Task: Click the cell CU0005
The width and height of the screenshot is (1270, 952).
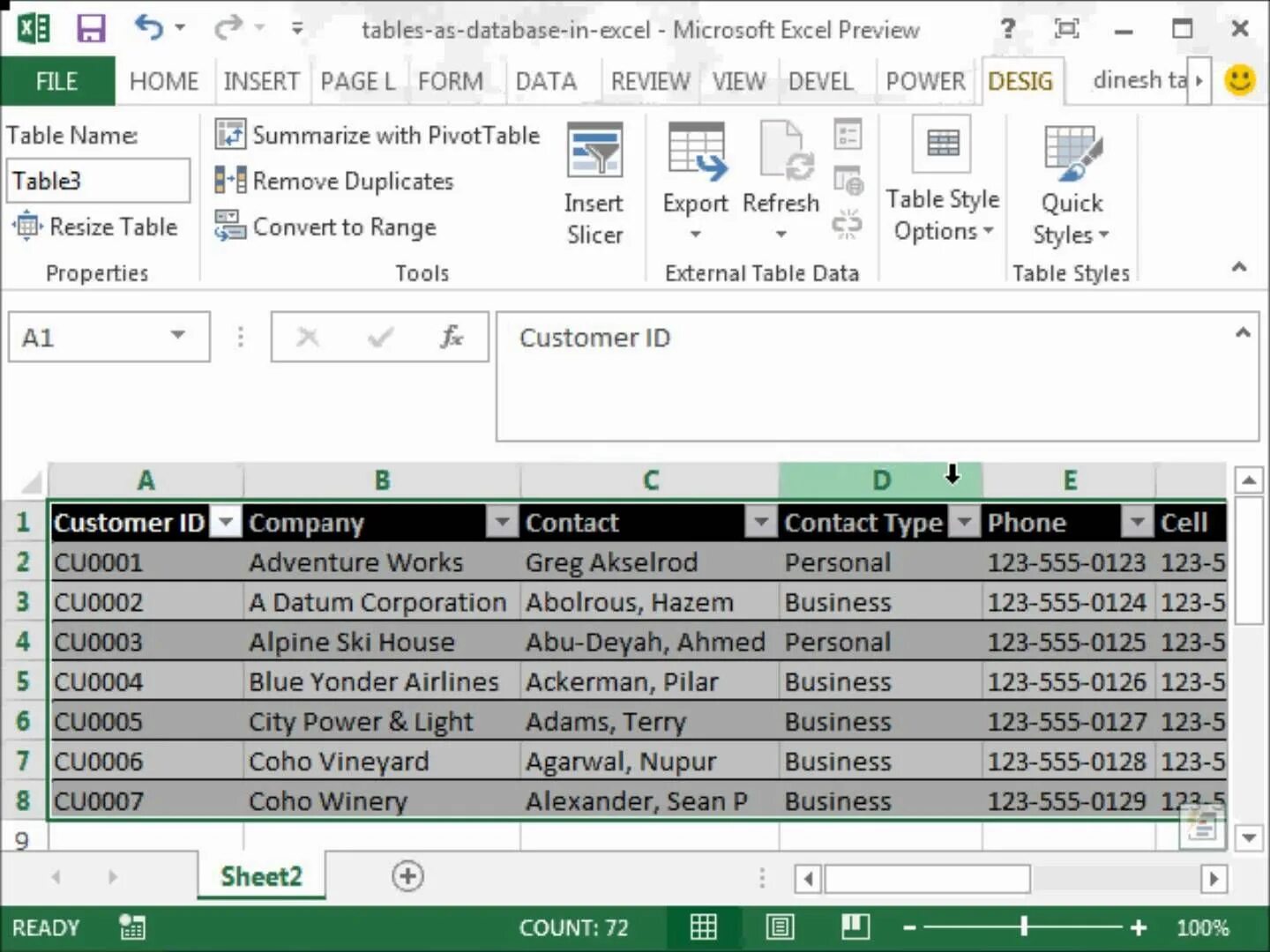Action: (146, 721)
